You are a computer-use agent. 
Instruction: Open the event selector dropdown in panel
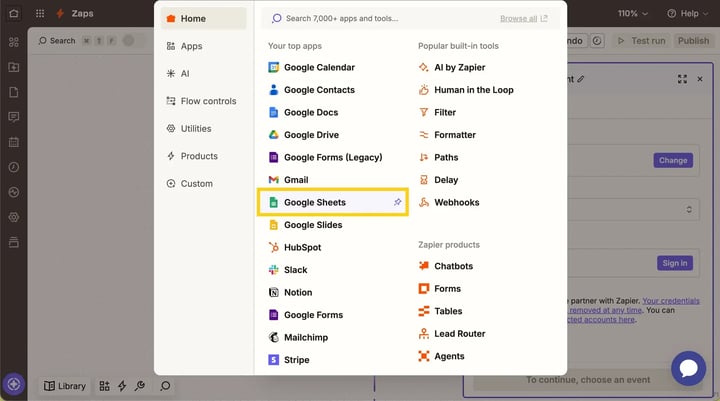coord(634,209)
